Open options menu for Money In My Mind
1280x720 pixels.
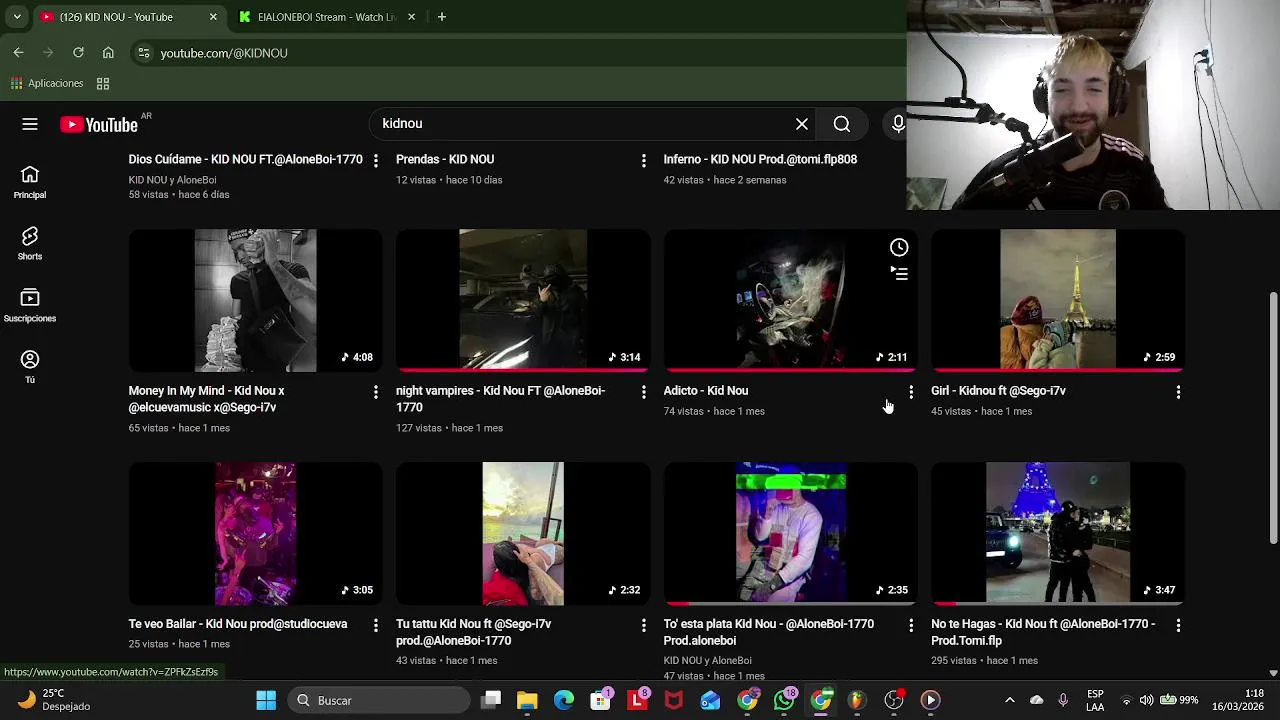point(376,392)
